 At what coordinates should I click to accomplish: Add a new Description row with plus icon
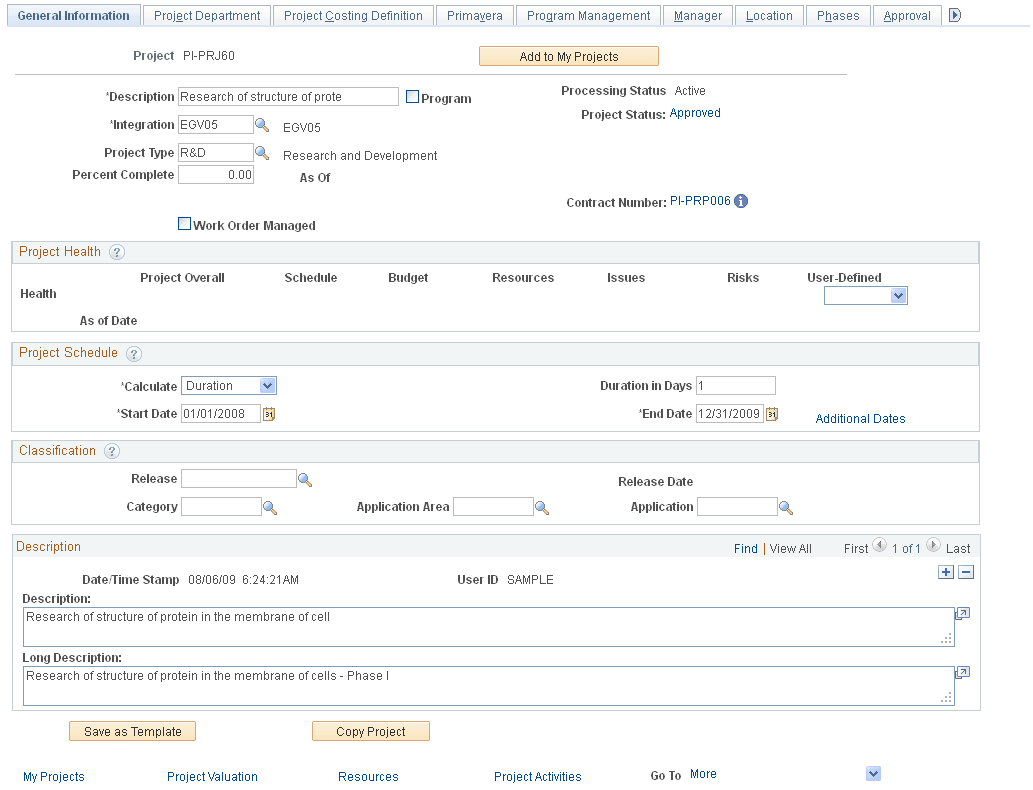click(945, 572)
